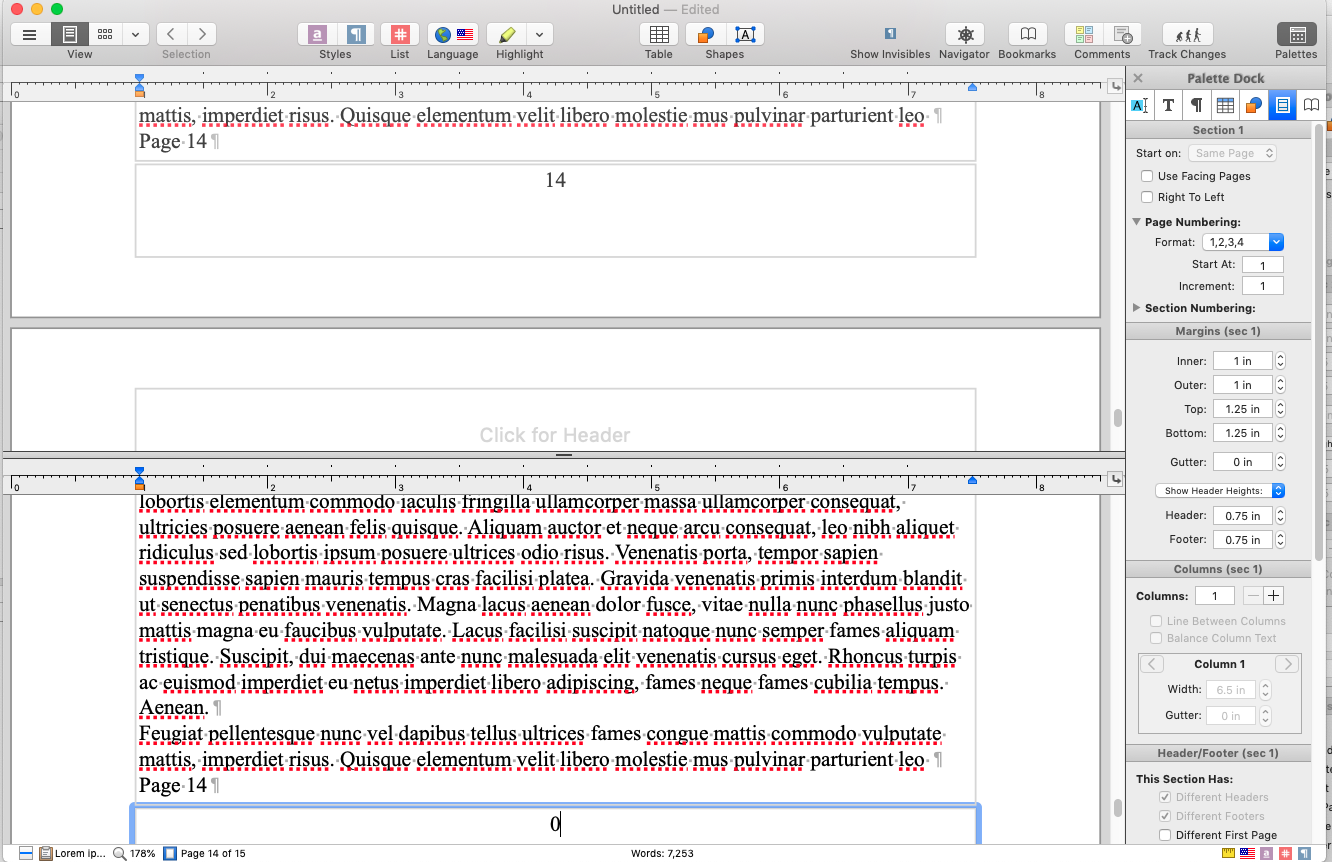Open the Show Header Heights menu
Screen dimensions: 1332x862
tap(1218, 490)
